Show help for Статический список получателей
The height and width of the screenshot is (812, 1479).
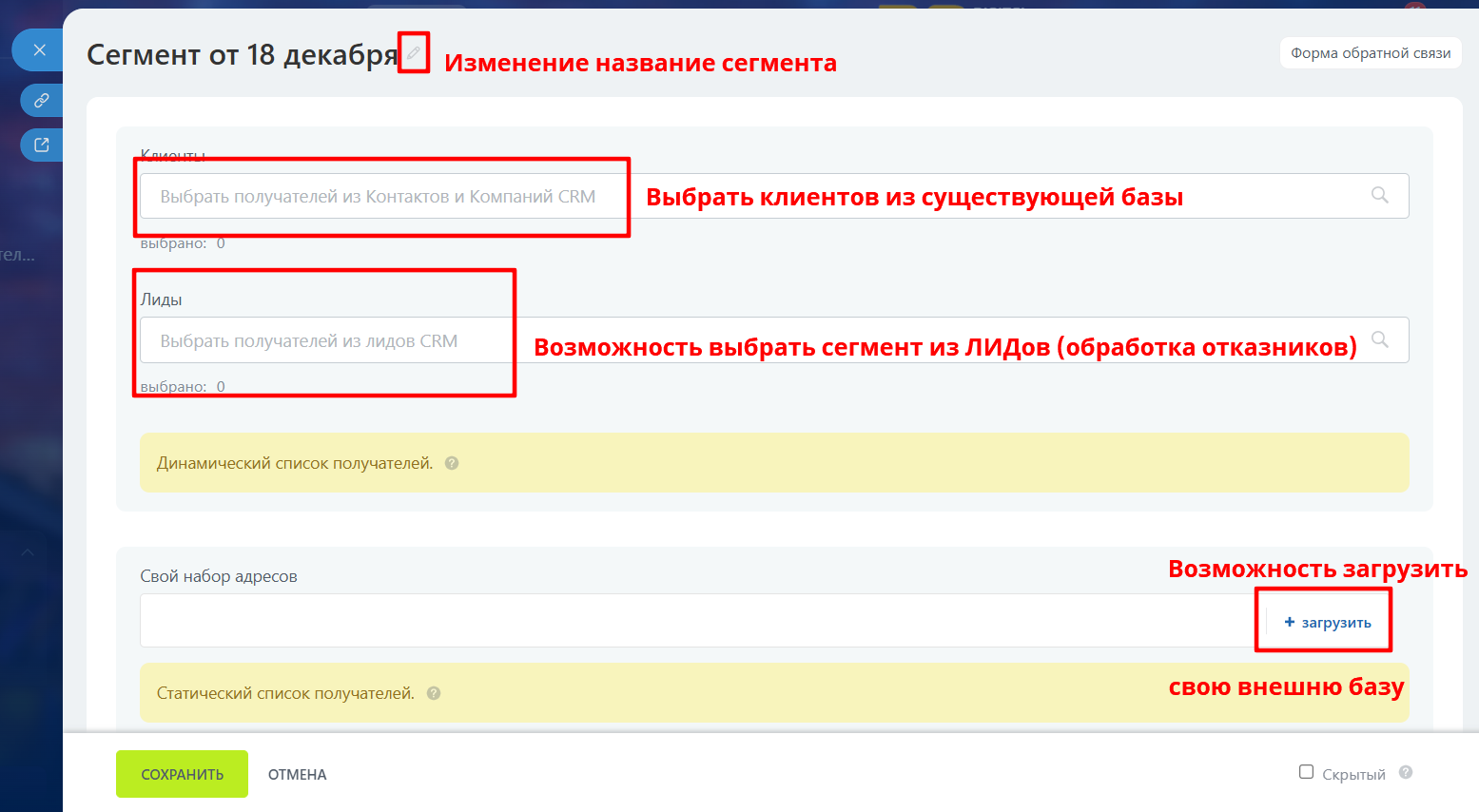(434, 693)
